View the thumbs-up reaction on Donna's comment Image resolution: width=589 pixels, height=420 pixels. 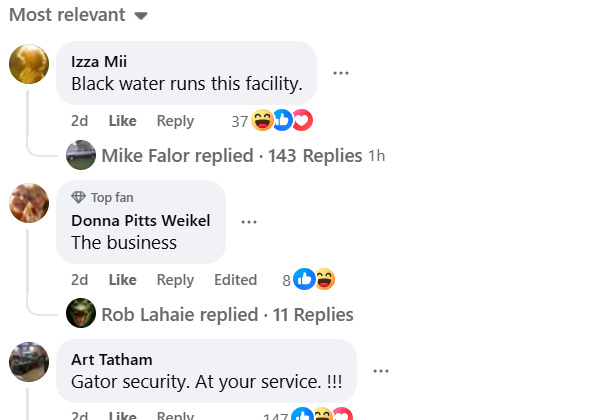304,279
